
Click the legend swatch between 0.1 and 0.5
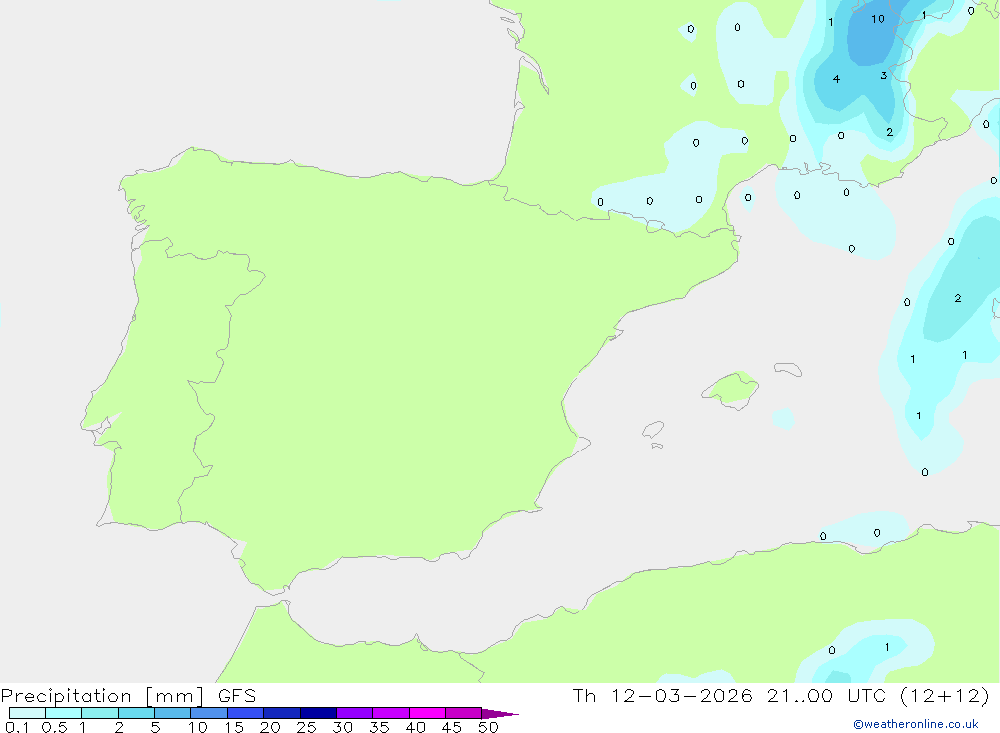27,713
